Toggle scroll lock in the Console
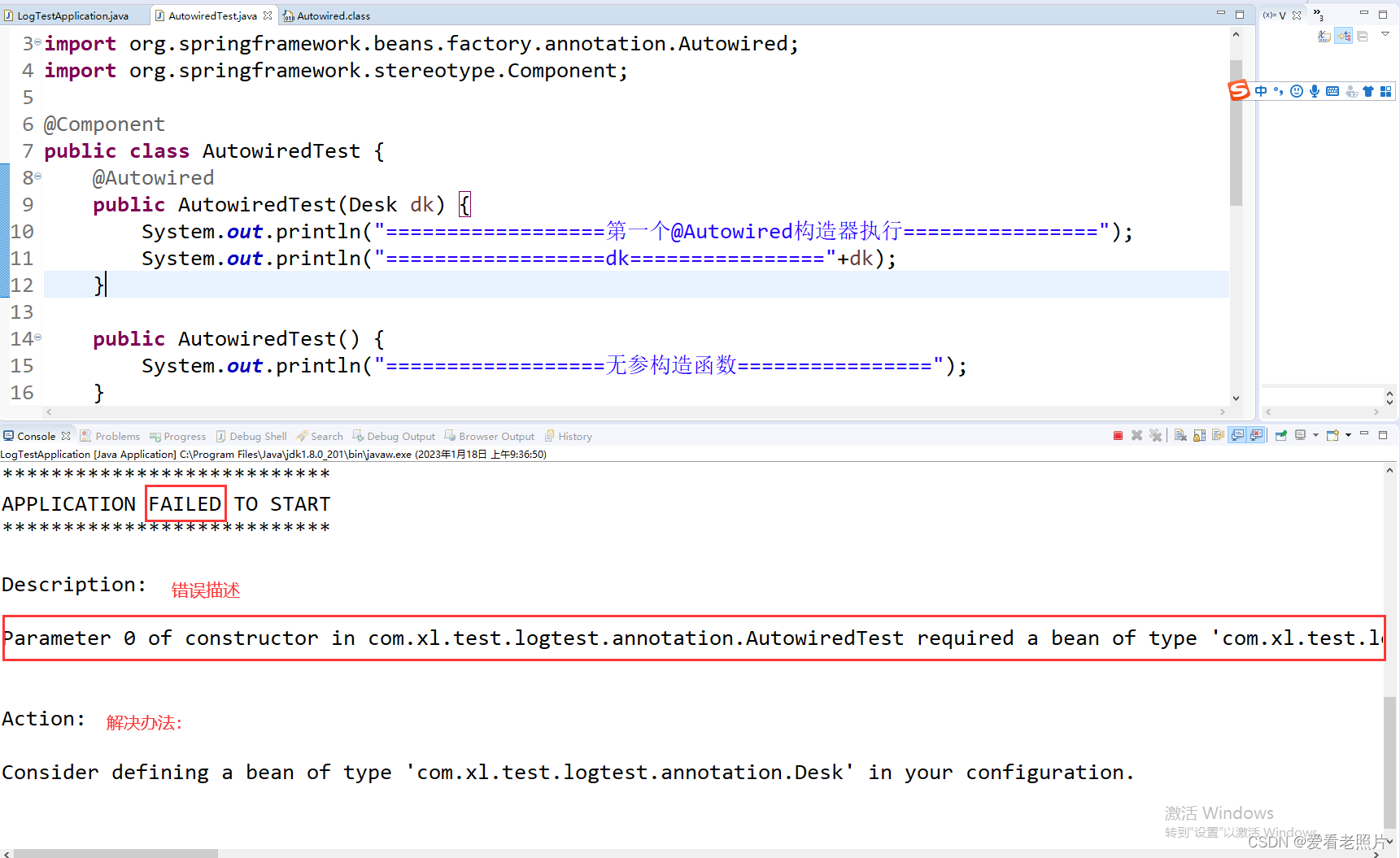 tap(1199, 436)
